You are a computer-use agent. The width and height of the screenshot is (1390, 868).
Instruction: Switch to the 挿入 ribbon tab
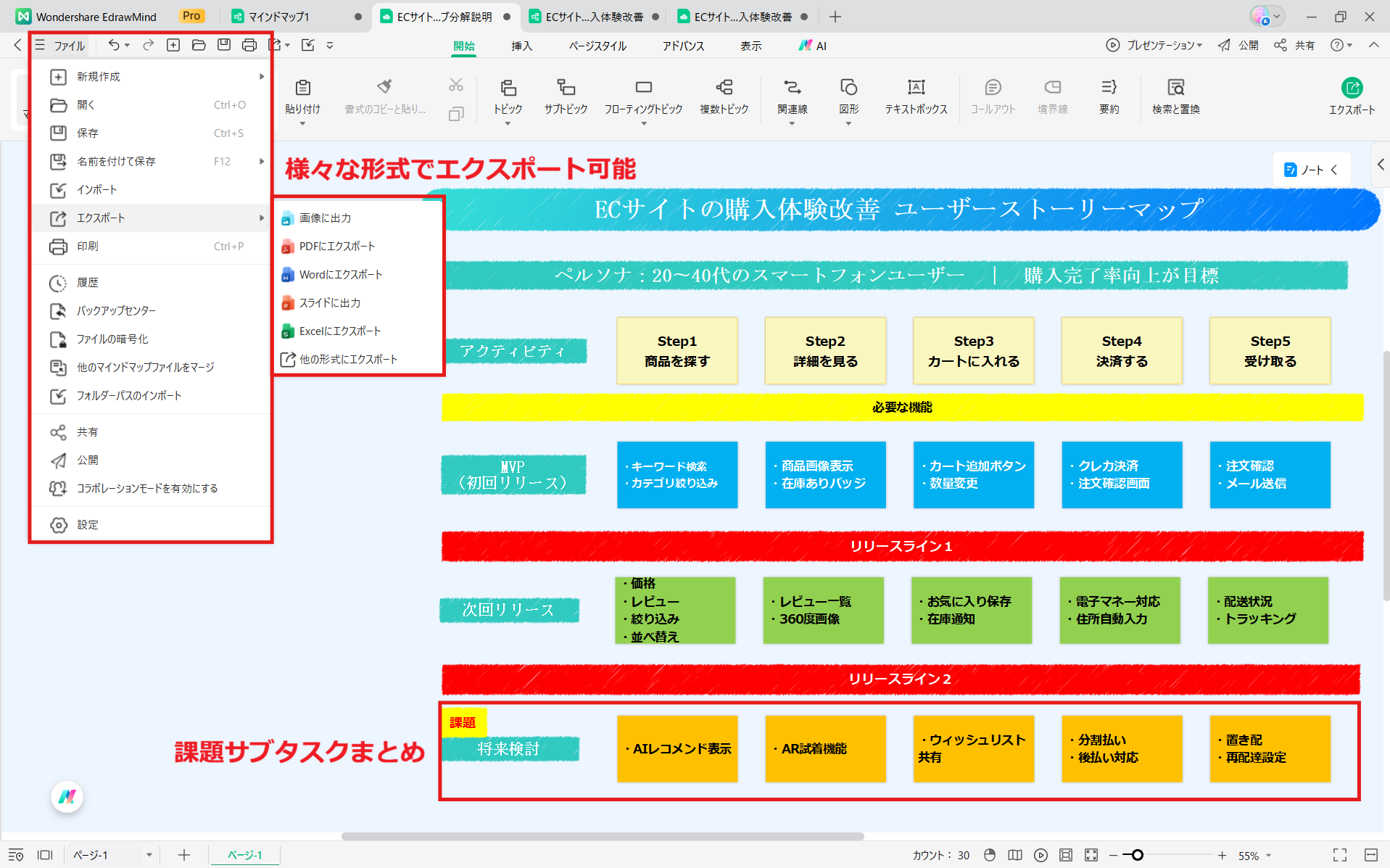[x=521, y=46]
